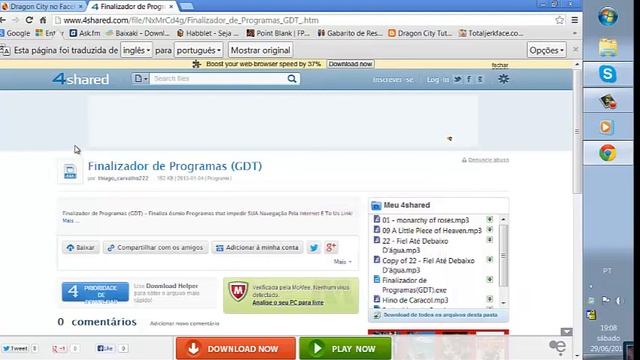Click the page vertical scrollbar thumb
The image size is (640, 360).
pyautogui.click(x=577, y=131)
